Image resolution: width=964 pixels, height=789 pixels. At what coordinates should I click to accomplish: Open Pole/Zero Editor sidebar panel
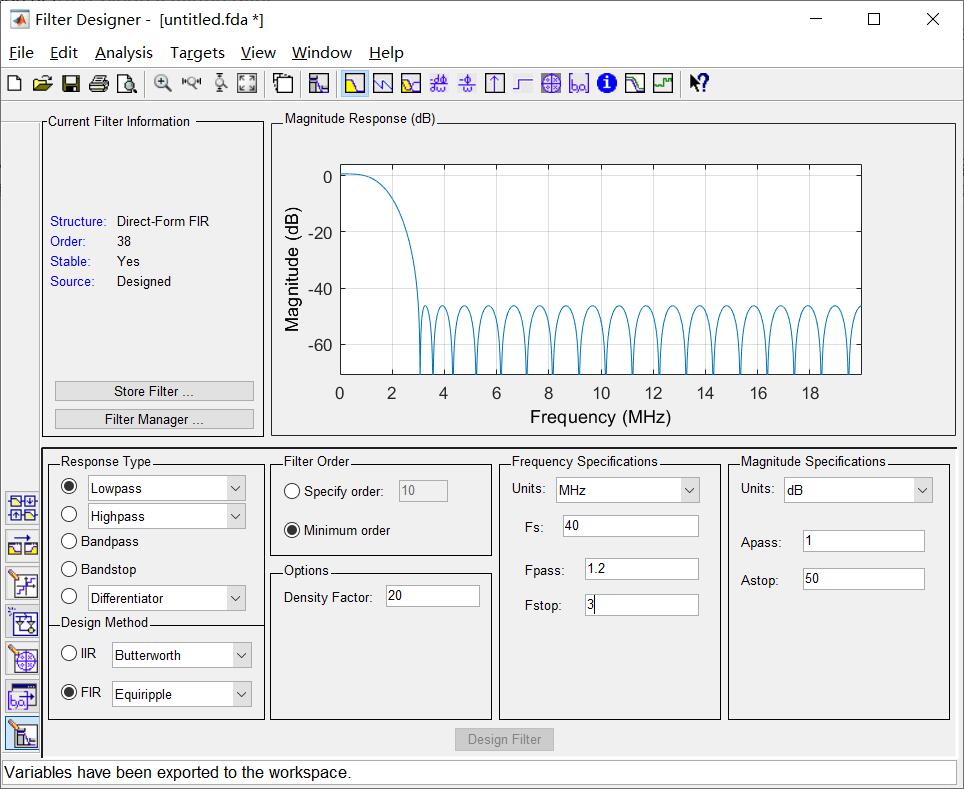[x=23, y=659]
